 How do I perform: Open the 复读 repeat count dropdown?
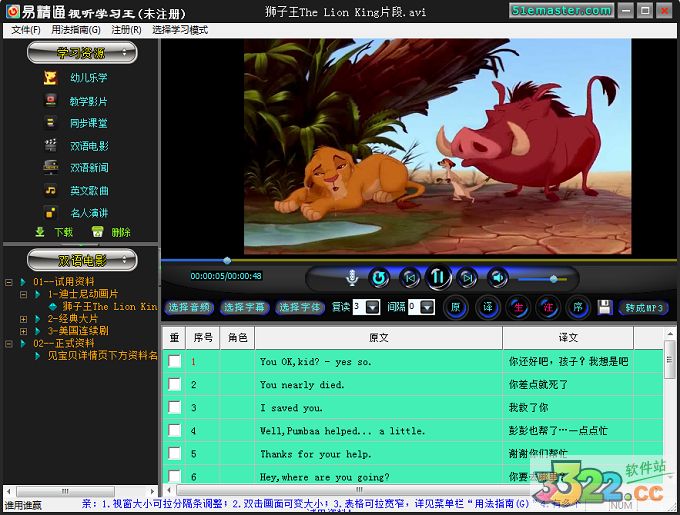pyautogui.click(x=373, y=307)
